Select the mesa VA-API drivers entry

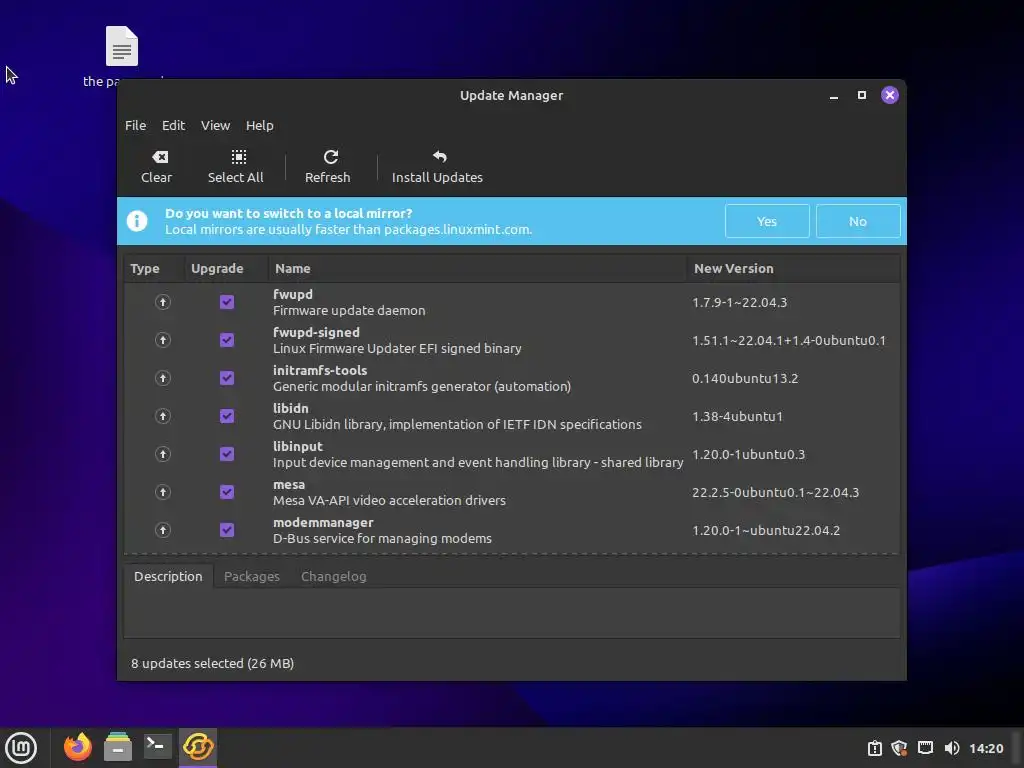tap(511, 492)
